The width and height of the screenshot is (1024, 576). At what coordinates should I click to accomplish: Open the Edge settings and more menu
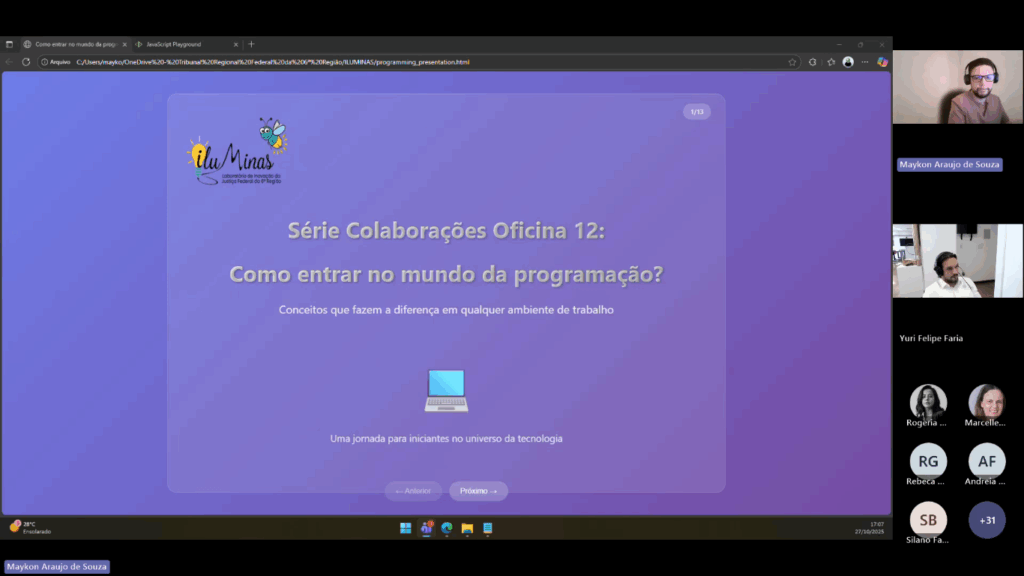pyautogui.click(x=865, y=62)
